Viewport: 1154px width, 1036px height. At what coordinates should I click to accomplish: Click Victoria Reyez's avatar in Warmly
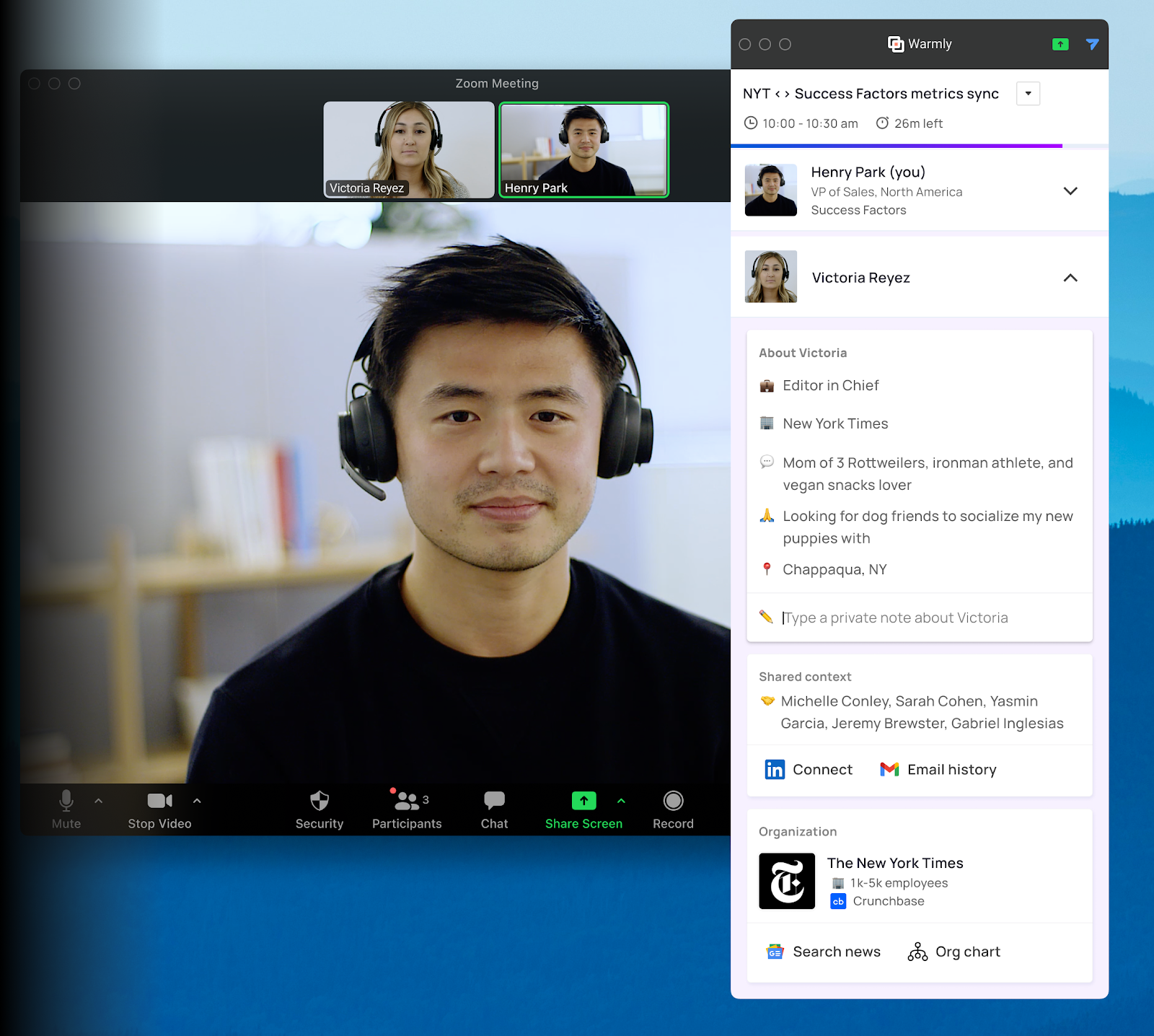tap(771, 276)
